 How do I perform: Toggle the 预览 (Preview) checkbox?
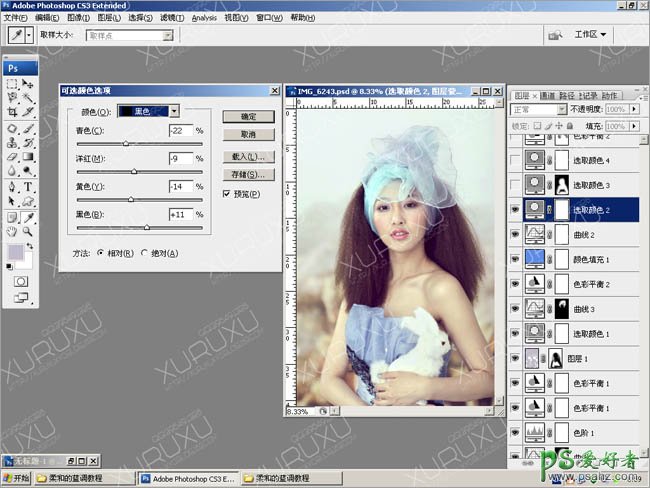227,194
